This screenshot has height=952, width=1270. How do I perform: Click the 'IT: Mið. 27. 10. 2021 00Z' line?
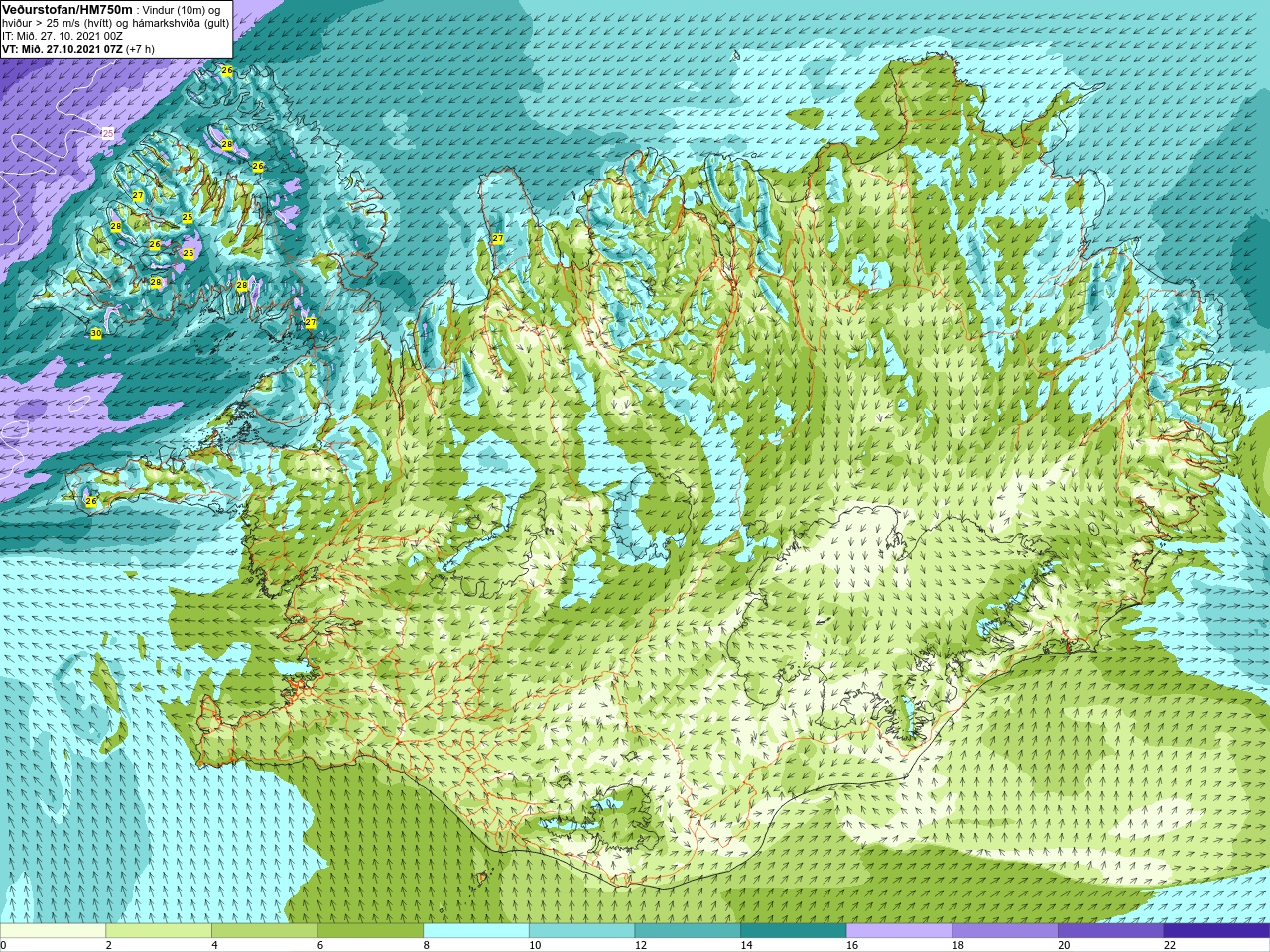click(x=63, y=36)
